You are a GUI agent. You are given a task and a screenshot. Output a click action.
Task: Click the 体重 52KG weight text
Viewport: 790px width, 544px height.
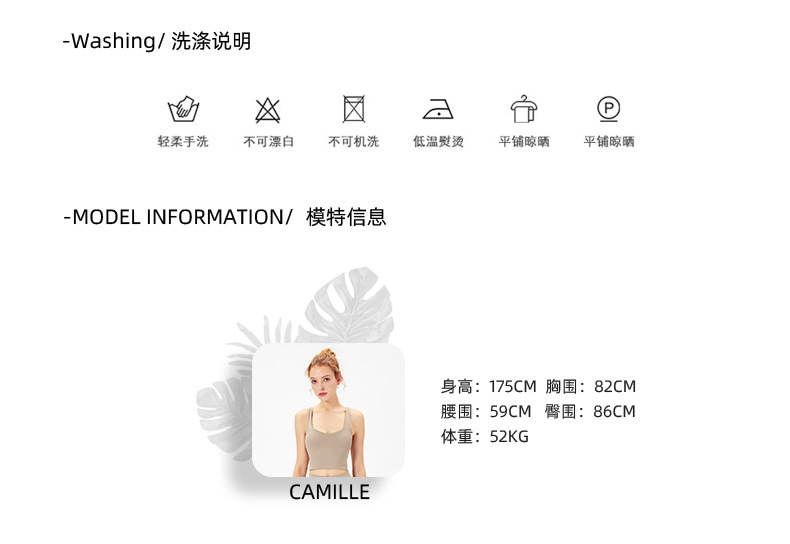pyautogui.click(x=485, y=436)
